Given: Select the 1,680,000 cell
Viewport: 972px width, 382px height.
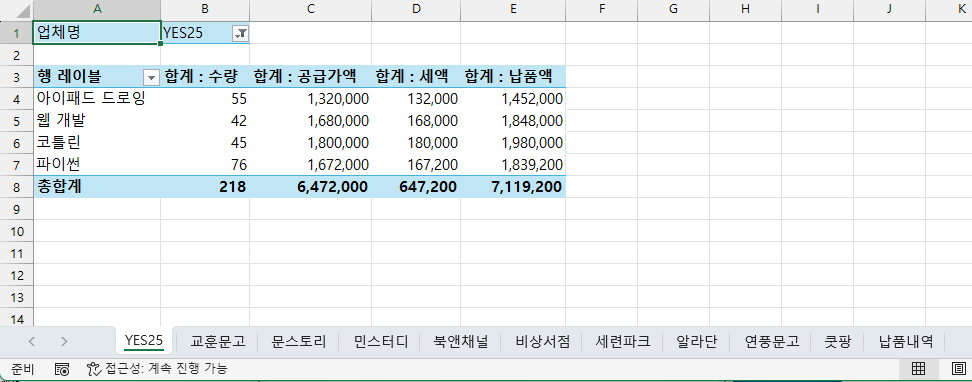Looking at the screenshot, I should pos(311,121).
